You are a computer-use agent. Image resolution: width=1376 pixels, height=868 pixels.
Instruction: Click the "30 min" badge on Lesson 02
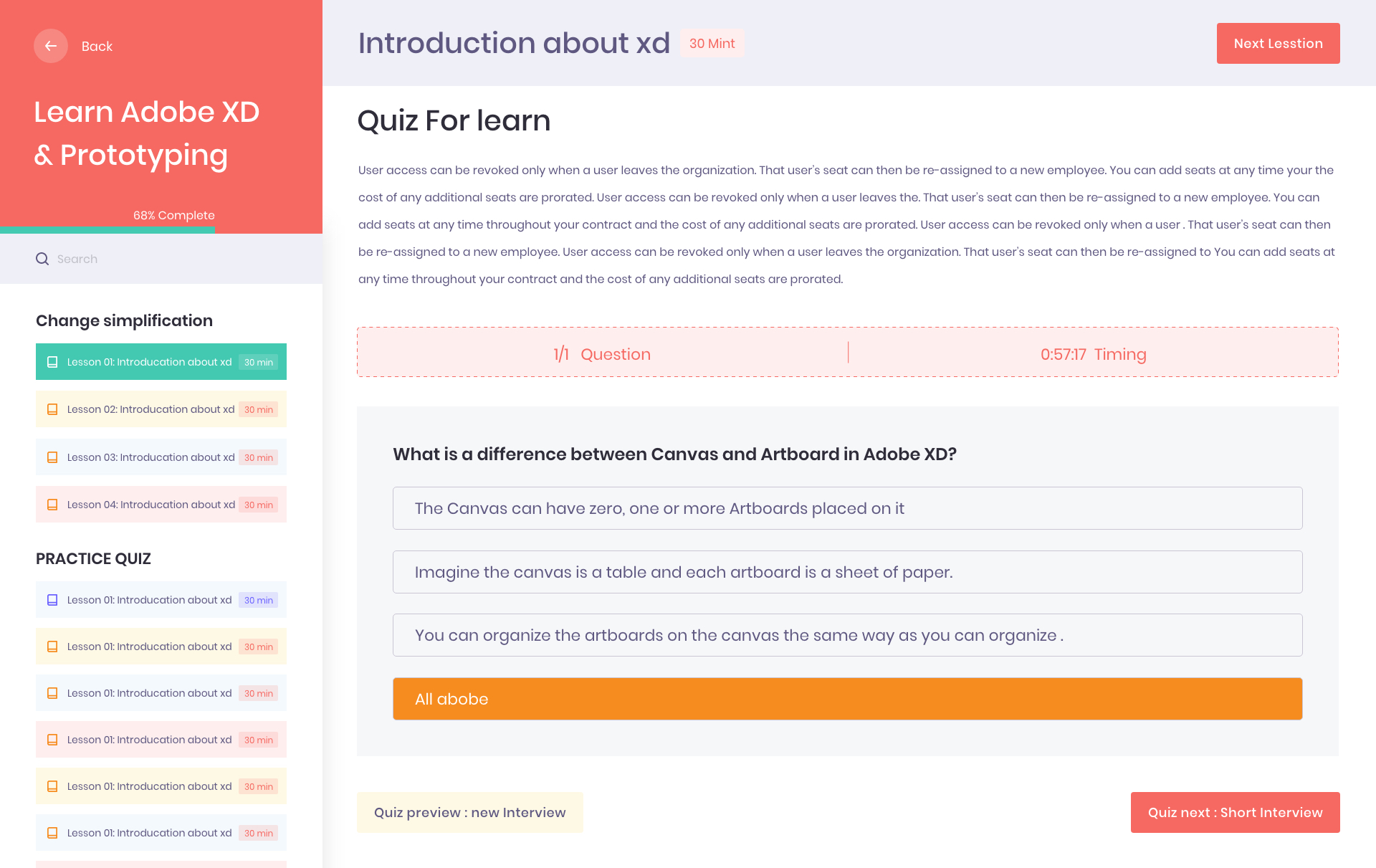[x=259, y=410]
